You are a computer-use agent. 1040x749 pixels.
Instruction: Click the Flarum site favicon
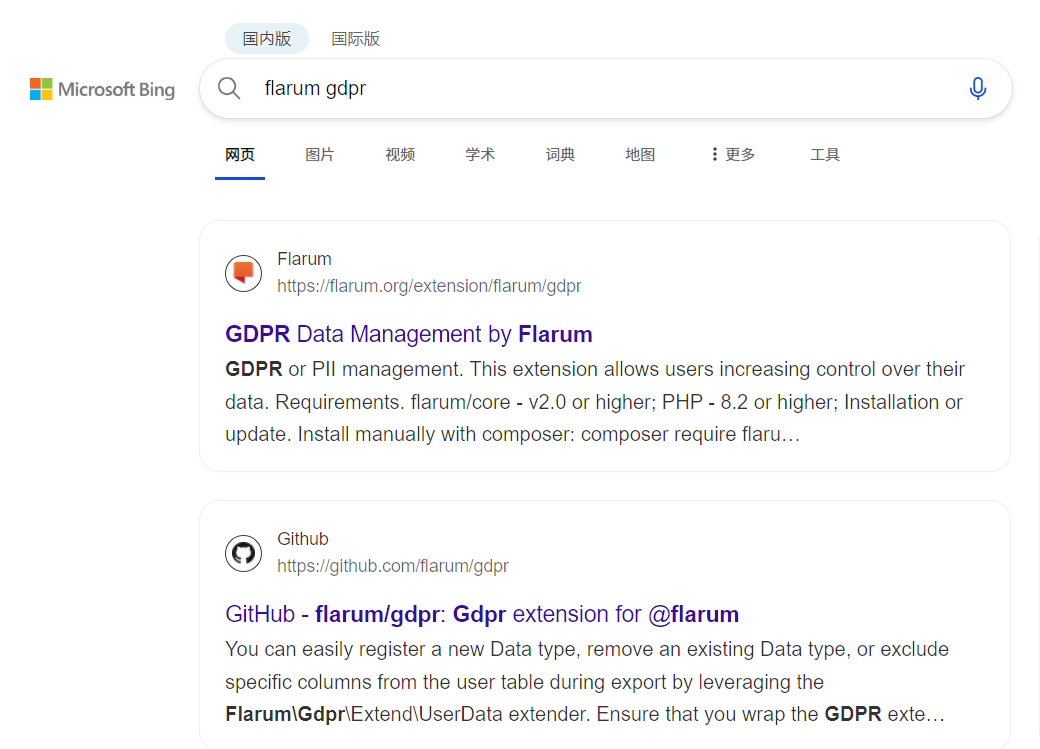pyautogui.click(x=243, y=273)
